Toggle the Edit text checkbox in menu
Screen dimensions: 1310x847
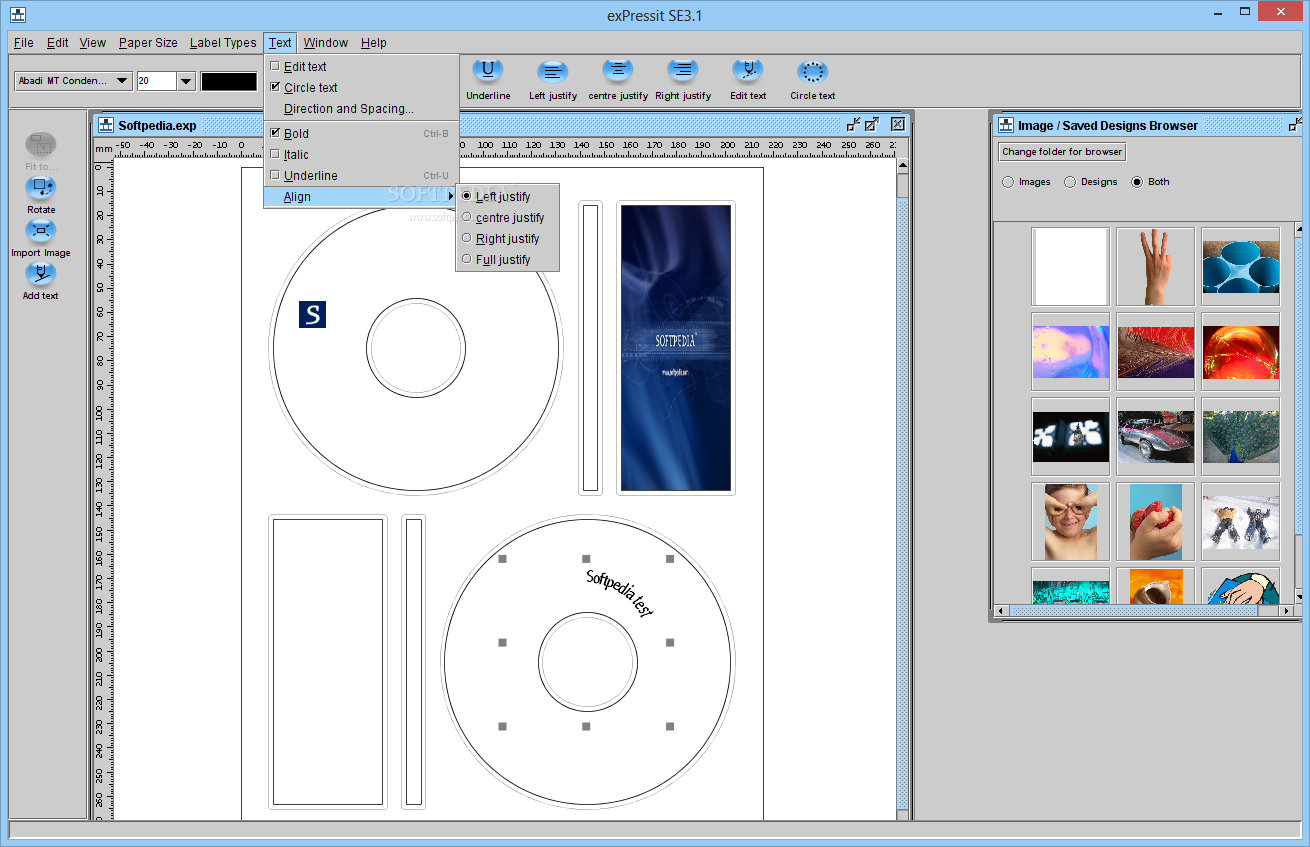click(x=275, y=66)
